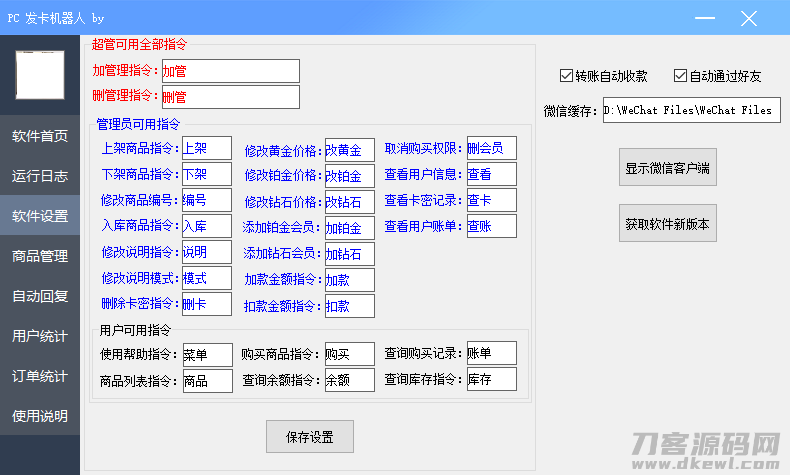790x475 pixels.
Task: Click the 购买商品指令 field
Action: (350, 354)
